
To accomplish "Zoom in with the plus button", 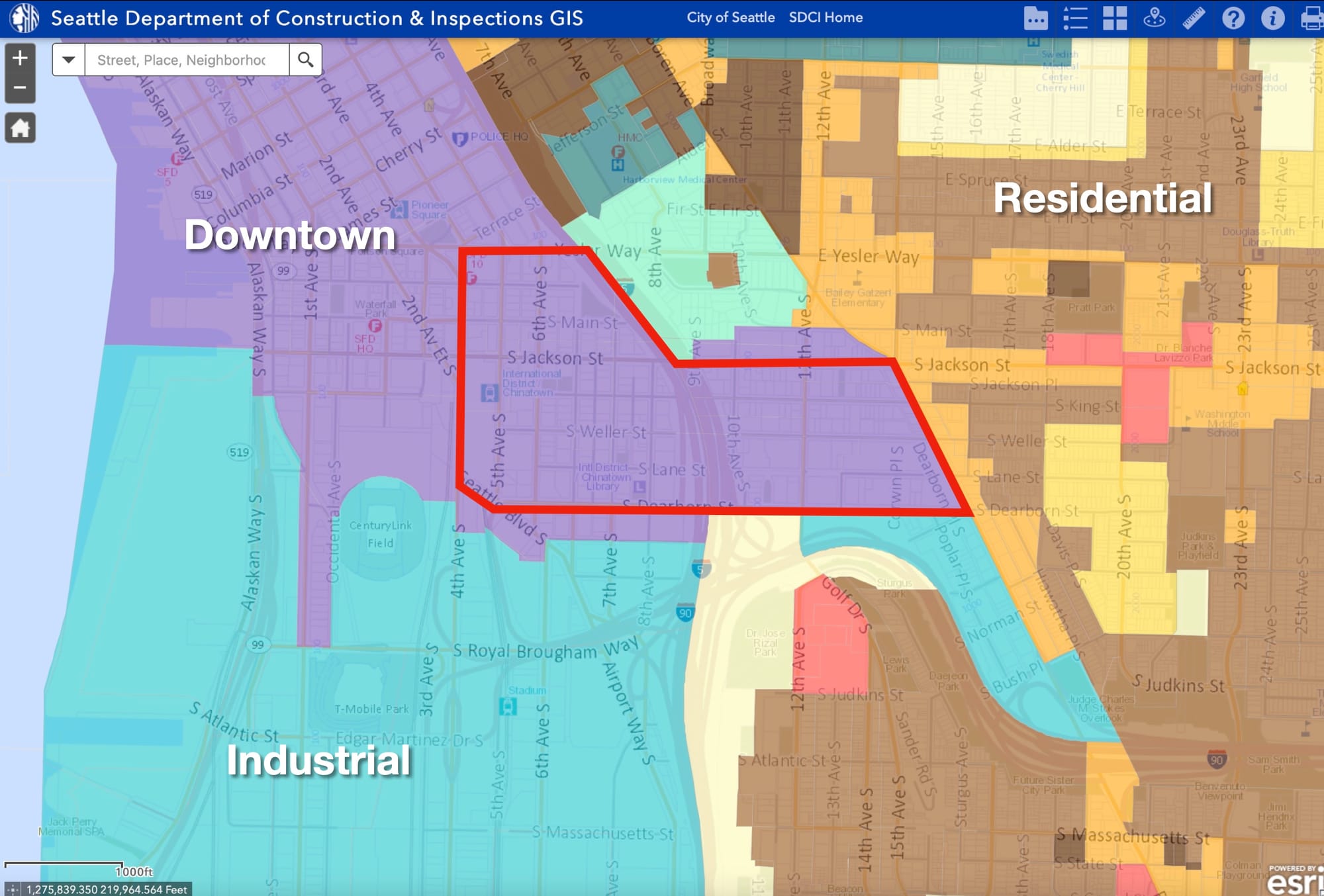I will (x=20, y=58).
